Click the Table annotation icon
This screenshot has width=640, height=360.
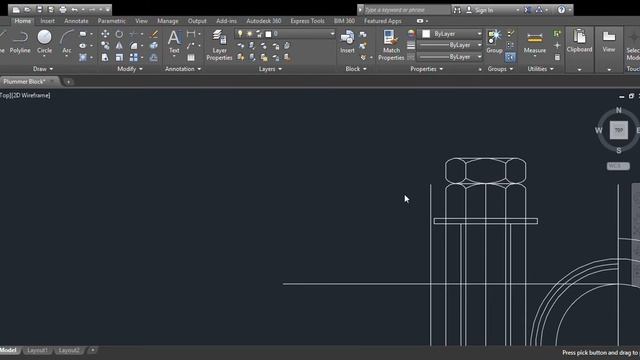click(x=191, y=57)
